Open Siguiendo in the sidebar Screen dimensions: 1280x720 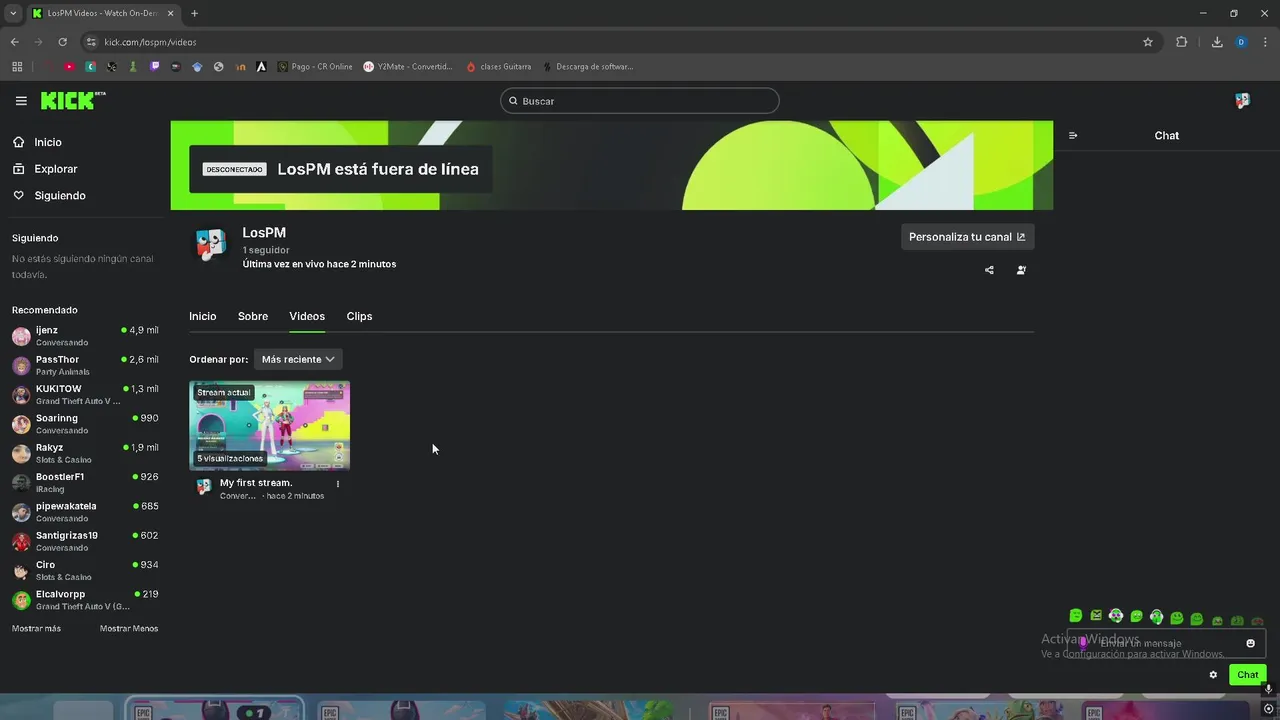point(60,196)
